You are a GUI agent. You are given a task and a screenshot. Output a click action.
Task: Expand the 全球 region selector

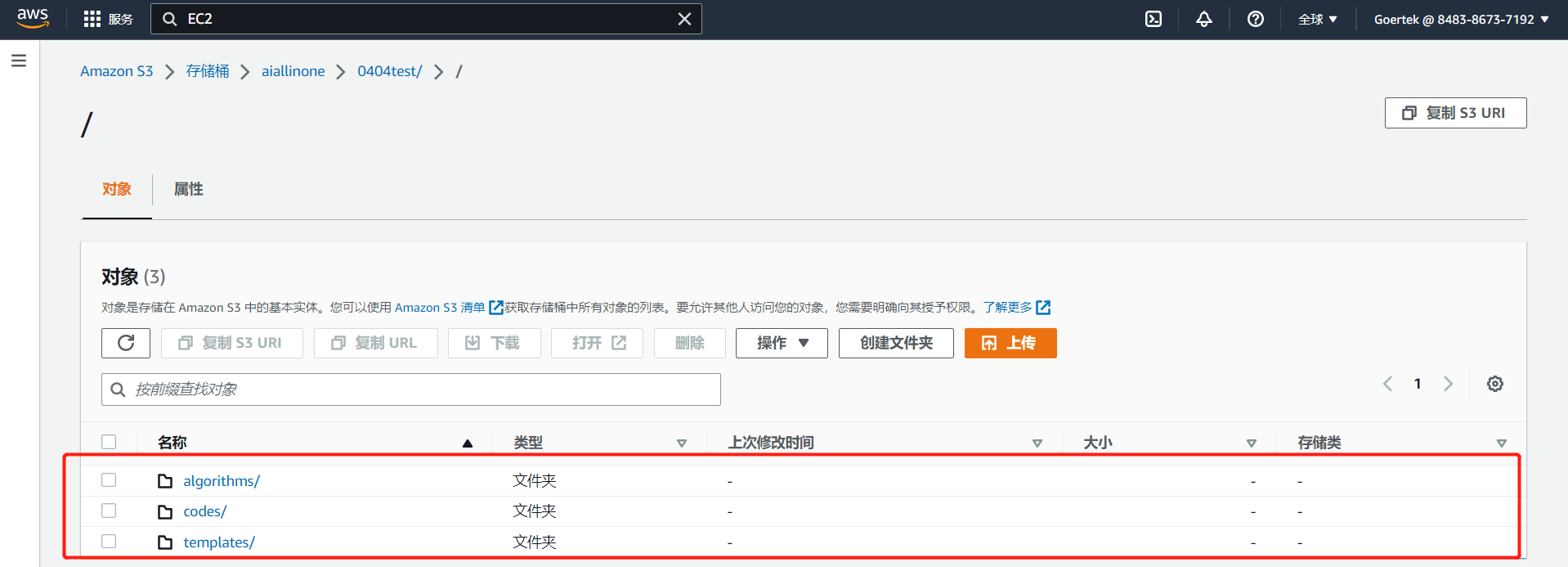pos(1317,19)
